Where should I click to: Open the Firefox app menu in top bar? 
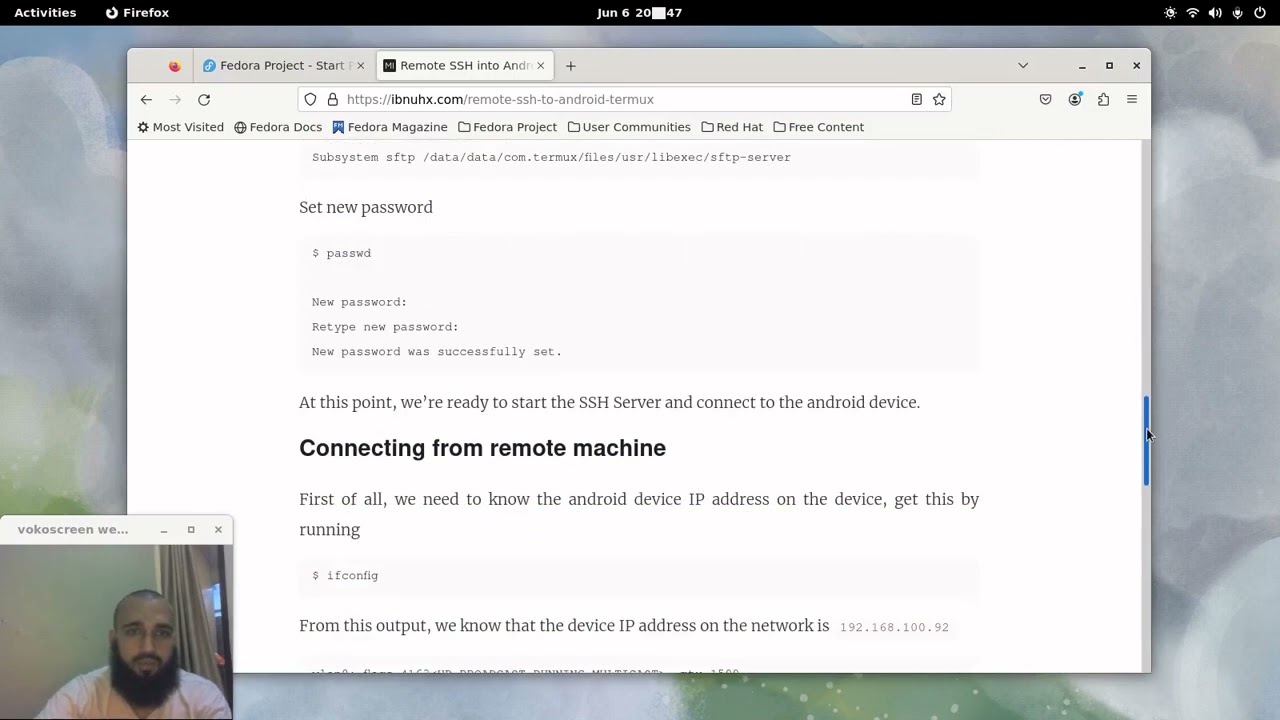[x=137, y=13]
